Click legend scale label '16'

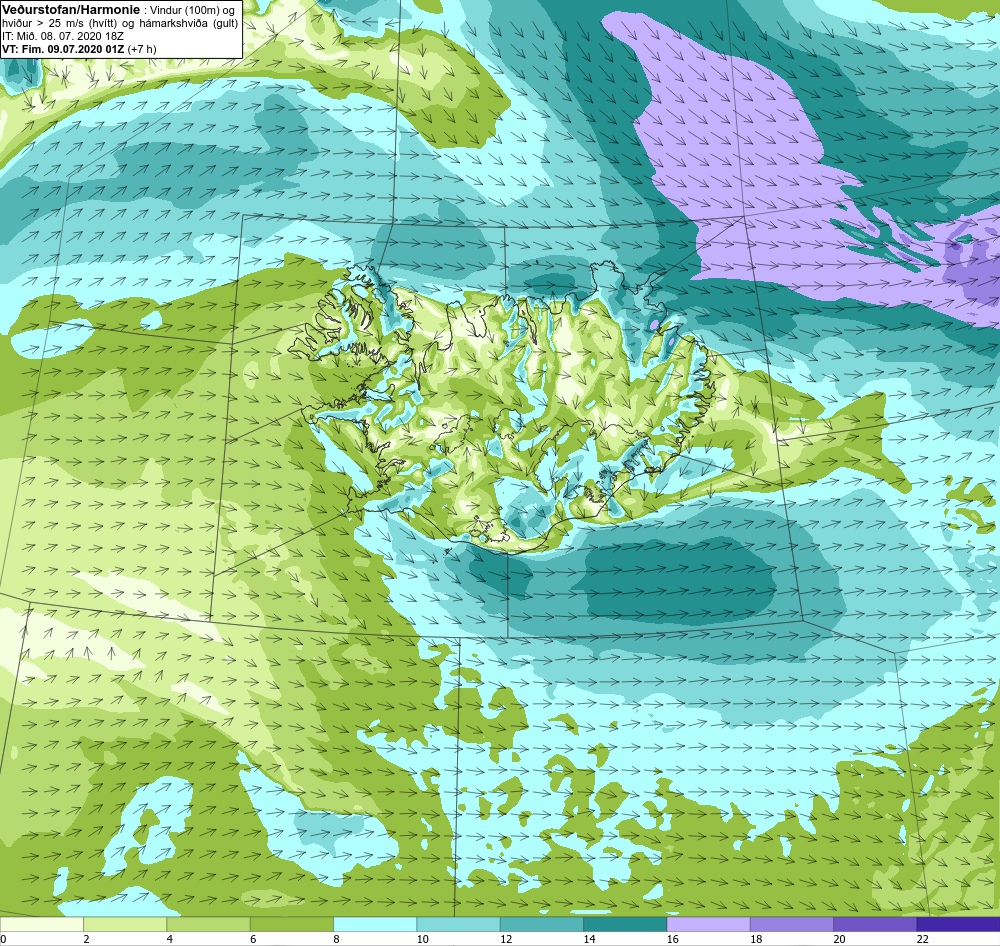point(672,938)
